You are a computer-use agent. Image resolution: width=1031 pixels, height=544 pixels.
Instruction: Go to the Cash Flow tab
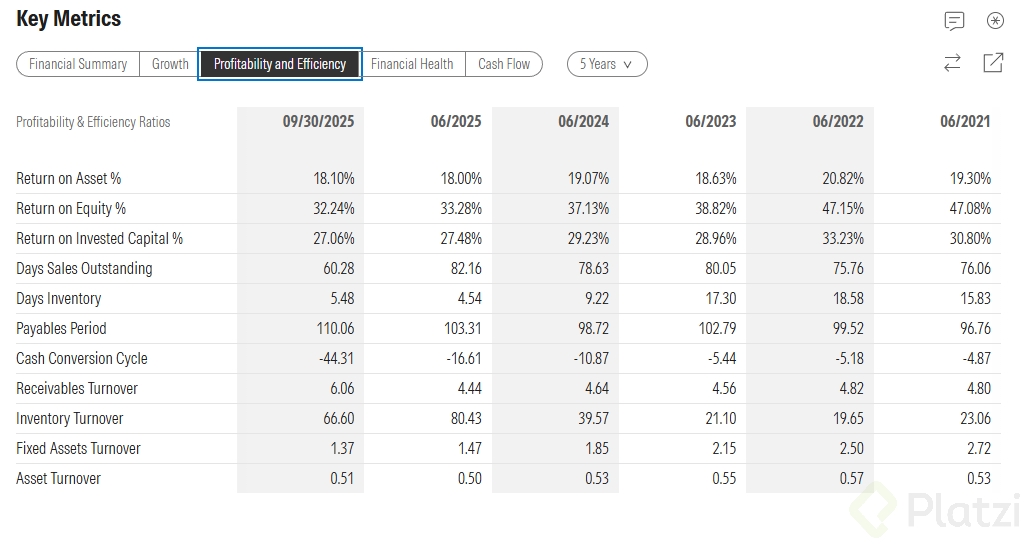click(504, 64)
